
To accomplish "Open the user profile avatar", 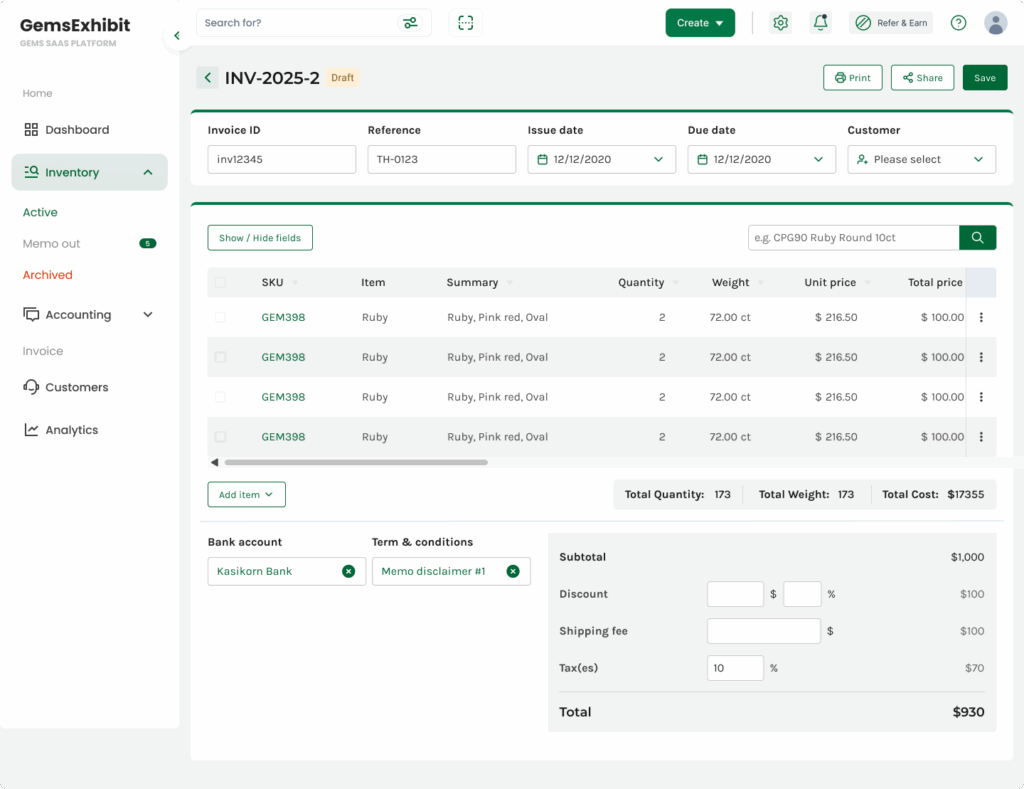I will [995, 23].
